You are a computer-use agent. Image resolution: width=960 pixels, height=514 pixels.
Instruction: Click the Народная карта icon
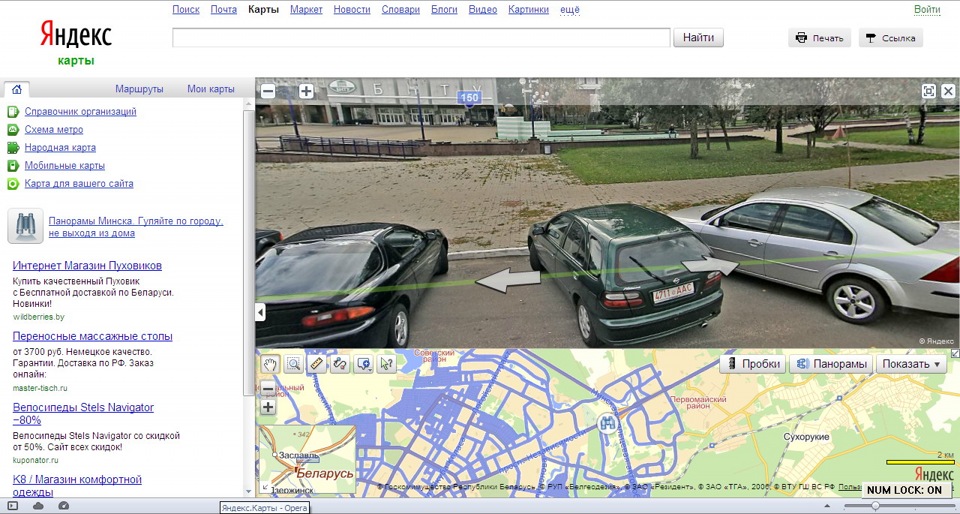(13, 147)
